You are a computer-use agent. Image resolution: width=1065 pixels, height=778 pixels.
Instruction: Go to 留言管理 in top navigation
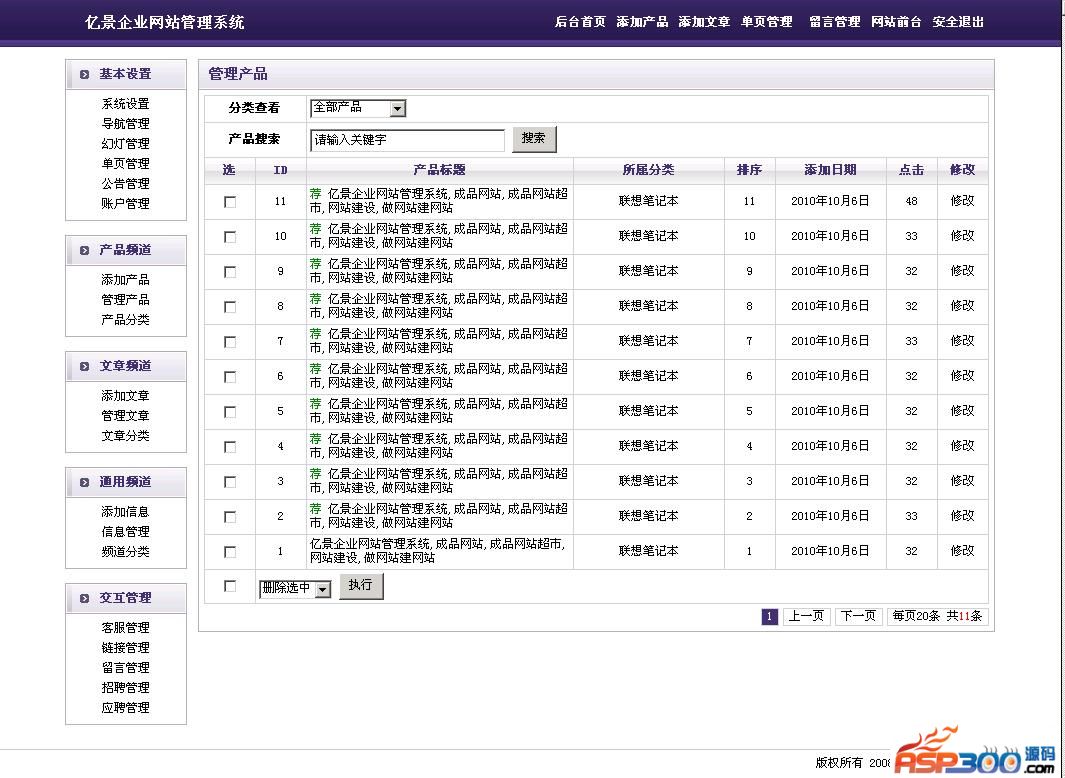point(834,22)
